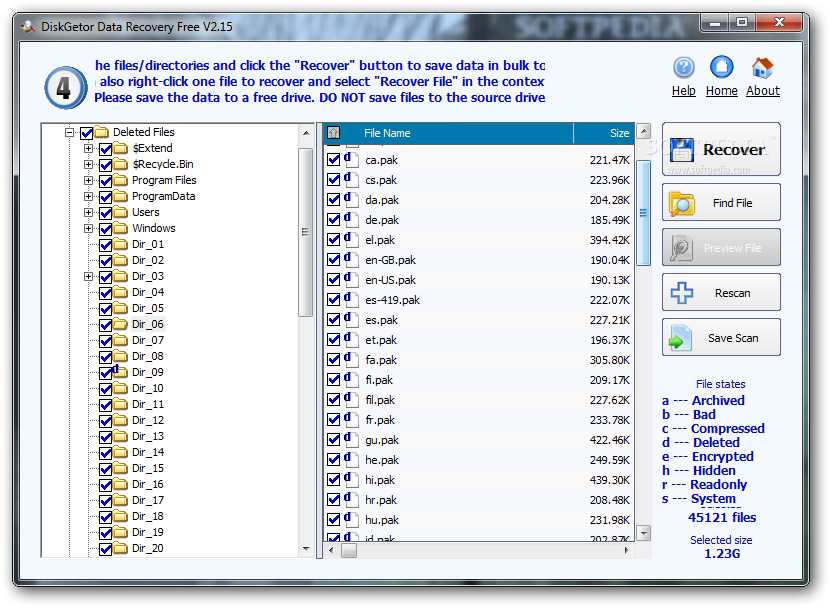Click the horizontal scroll right arrow
The width and height of the screenshot is (830, 607).
(x=627, y=550)
